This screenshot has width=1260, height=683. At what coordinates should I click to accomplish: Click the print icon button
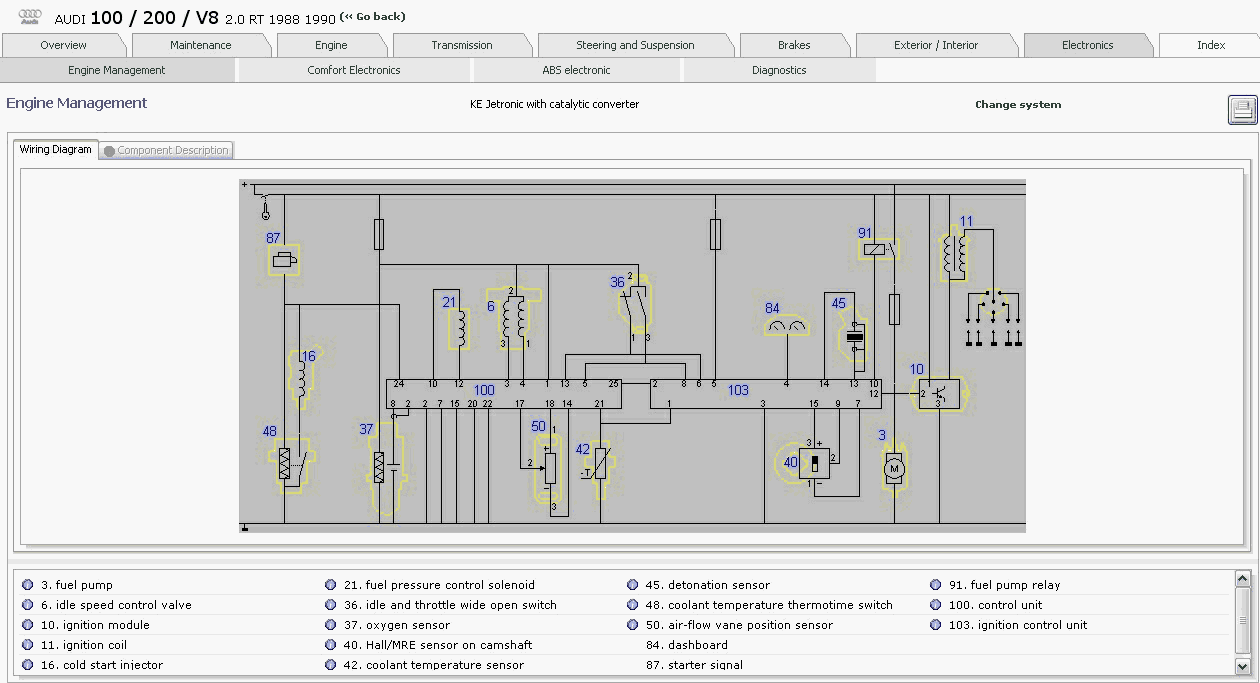(x=1242, y=110)
